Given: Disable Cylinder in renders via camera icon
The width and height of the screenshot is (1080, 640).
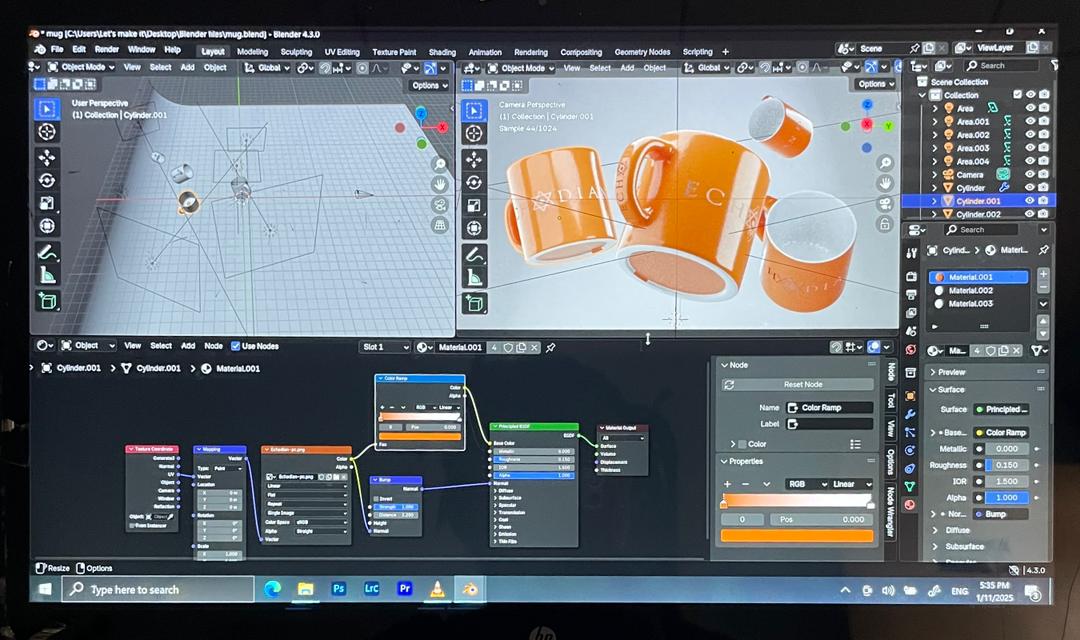Looking at the screenshot, I should coord(1044,187).
